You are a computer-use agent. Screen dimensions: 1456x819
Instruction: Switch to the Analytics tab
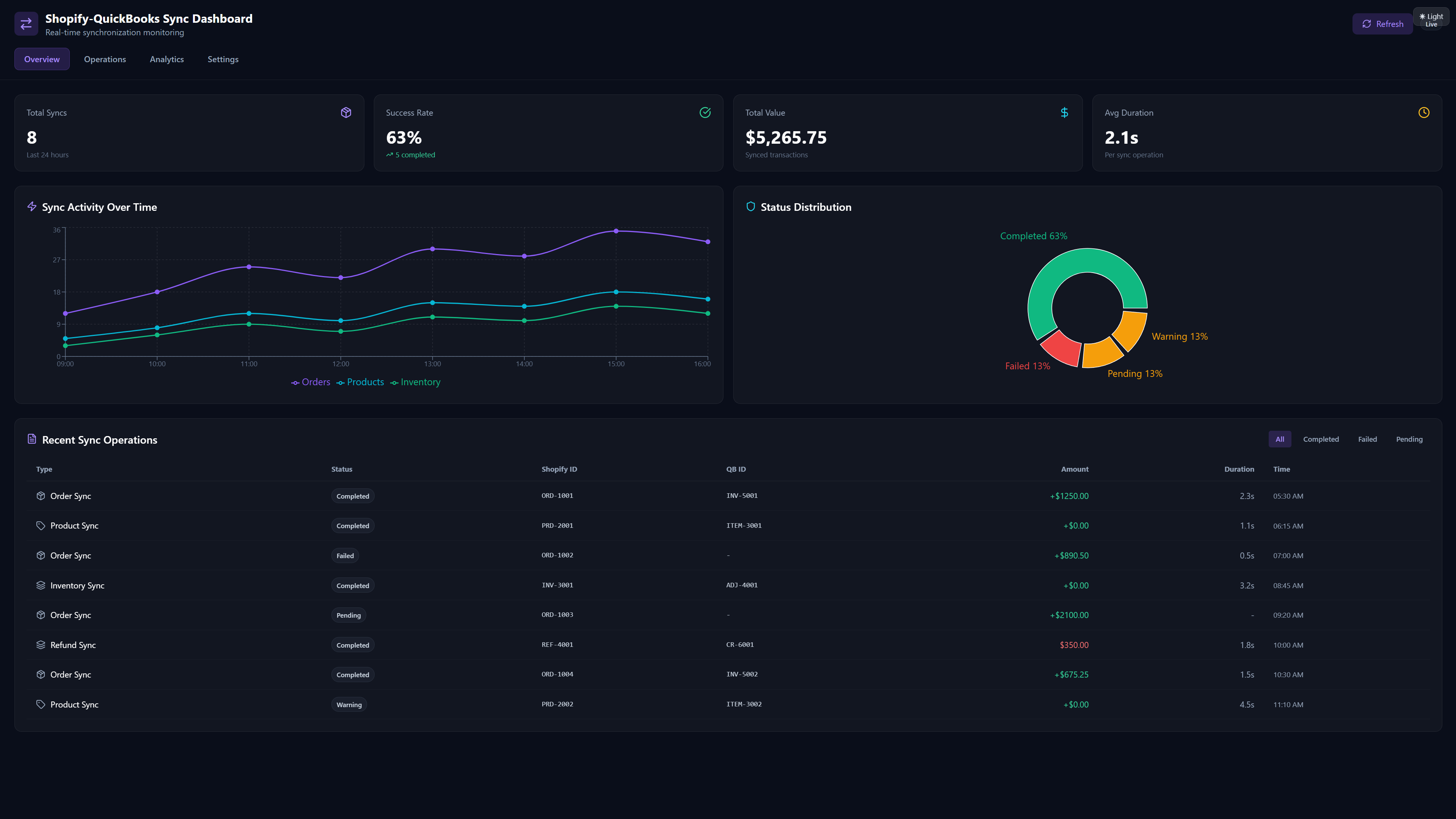click(x=167, y=59)
